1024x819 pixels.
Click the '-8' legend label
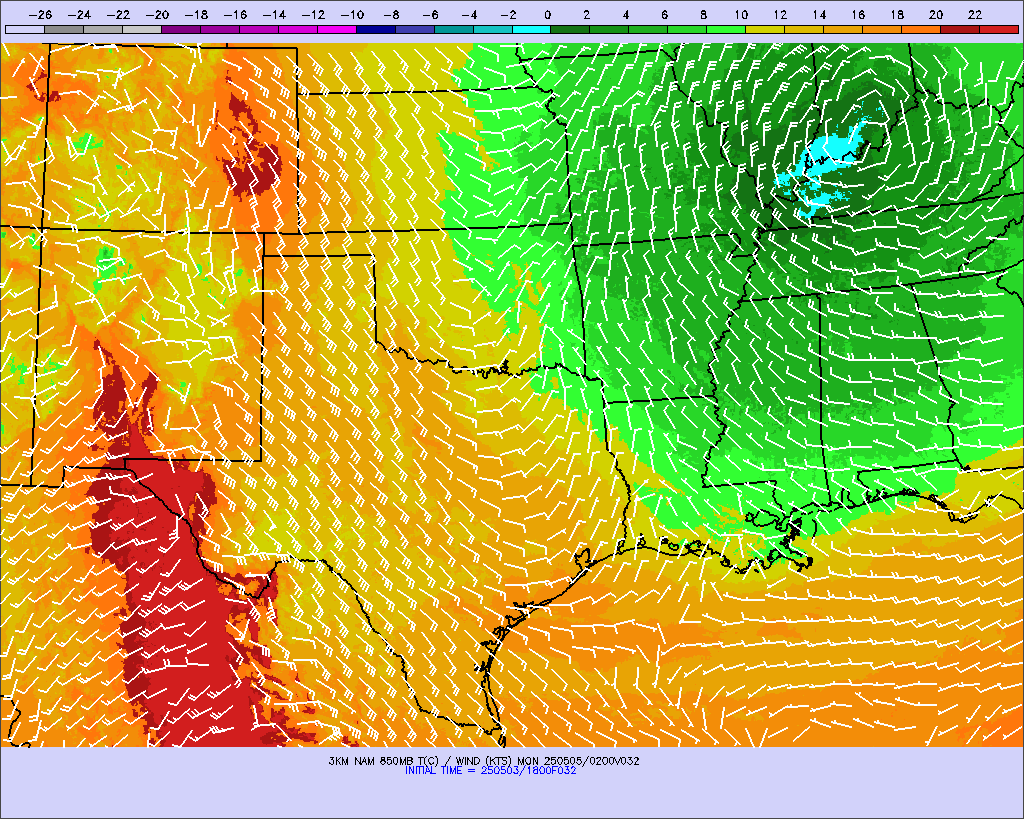click(391, 15)
